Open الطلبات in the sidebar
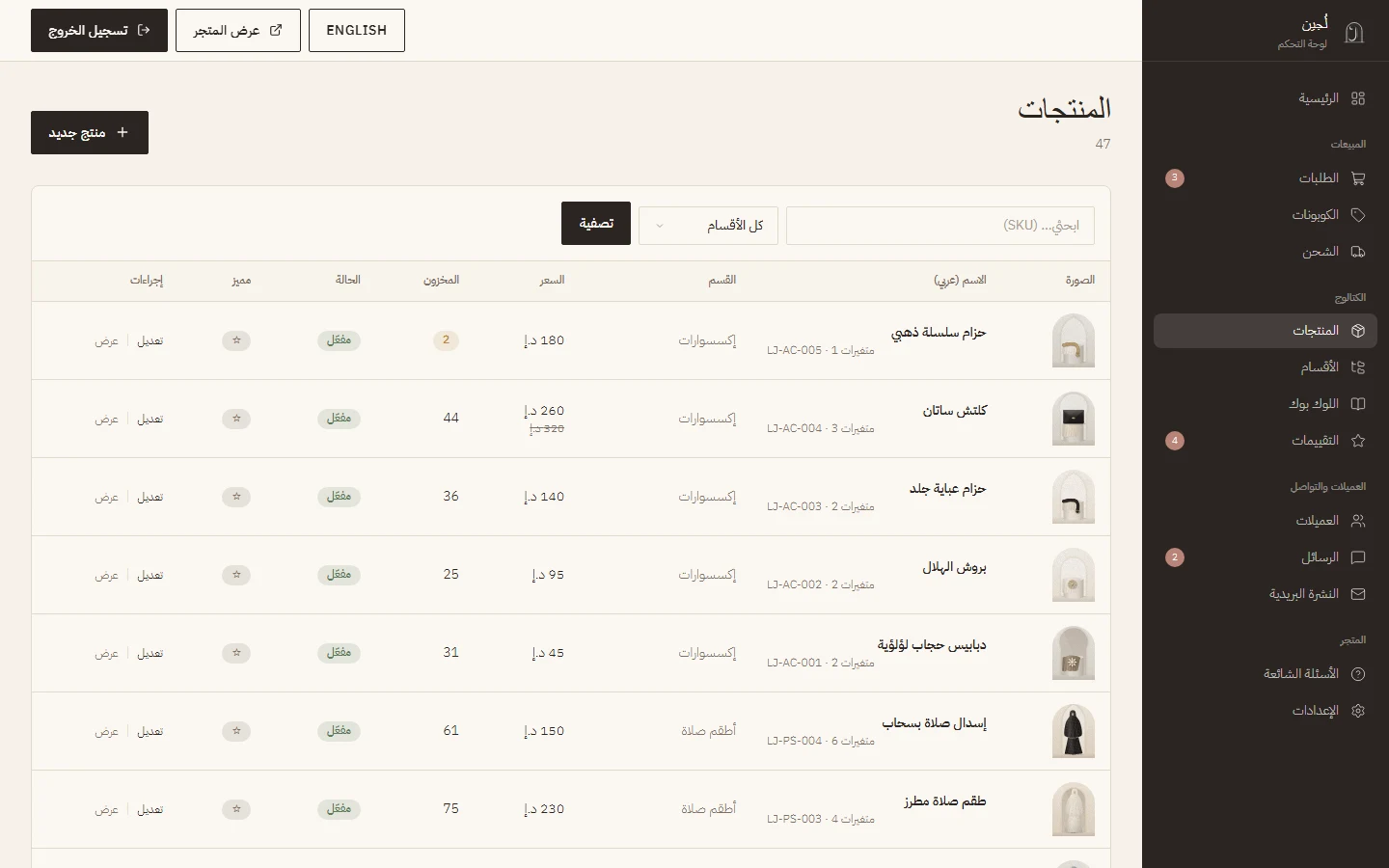The image size is (1389, 868). pos(1266,178)
